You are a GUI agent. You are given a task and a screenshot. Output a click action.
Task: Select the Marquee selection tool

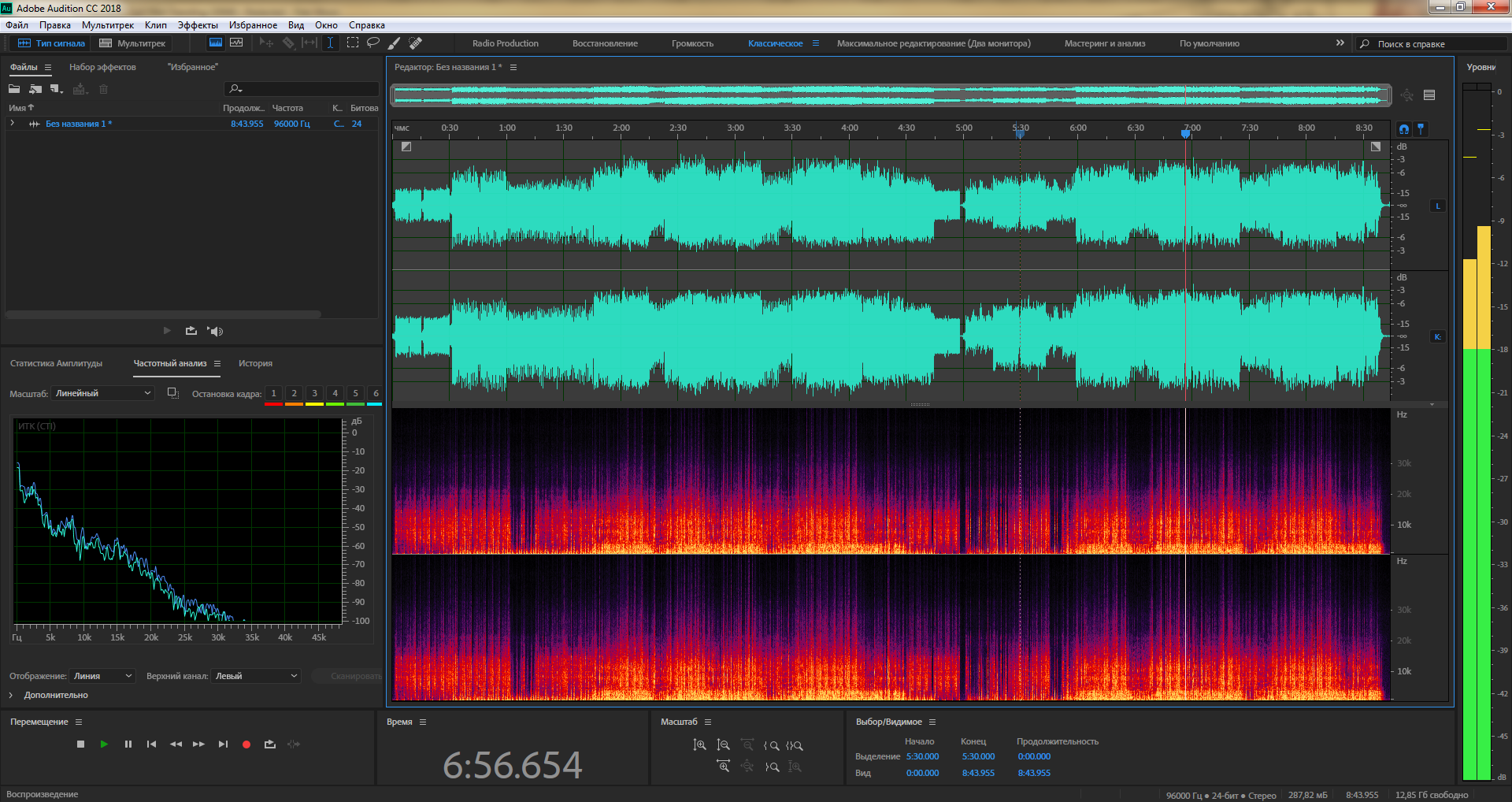pos(353,43)
